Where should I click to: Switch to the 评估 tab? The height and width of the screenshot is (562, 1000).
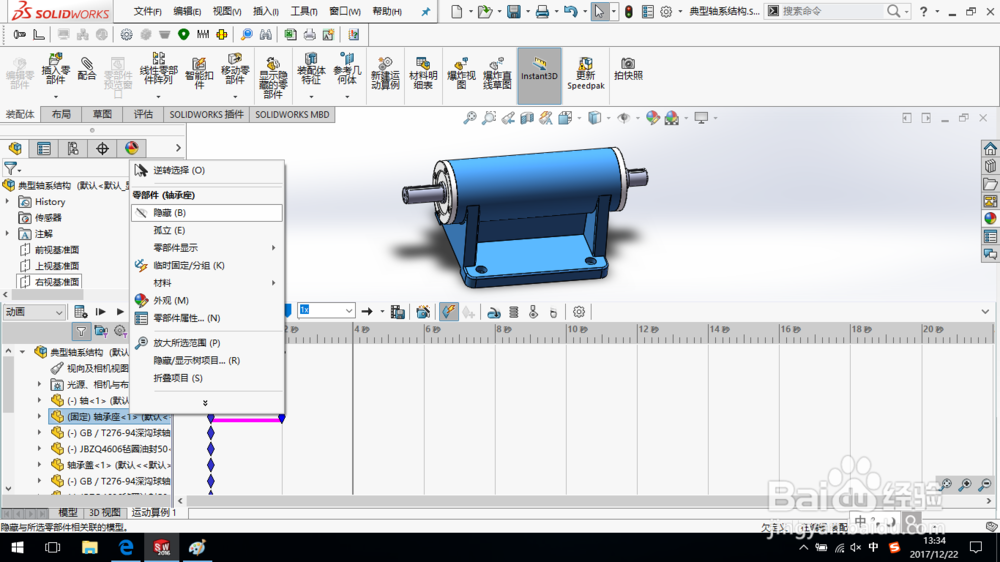pyautogui.click(x=143, y=114)
